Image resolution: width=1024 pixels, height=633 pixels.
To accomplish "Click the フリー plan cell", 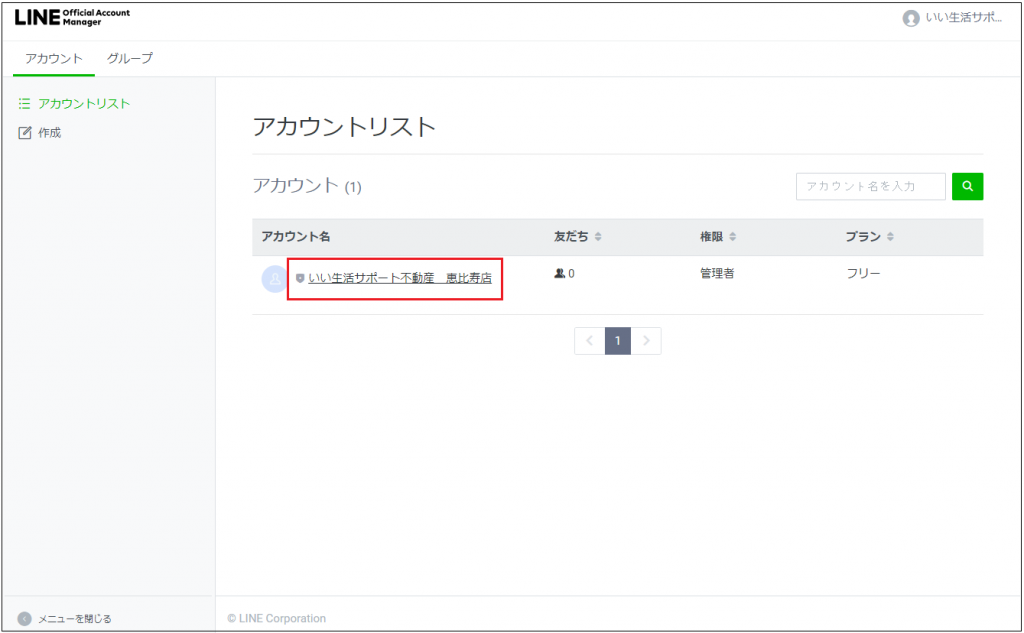I will 863,274.
